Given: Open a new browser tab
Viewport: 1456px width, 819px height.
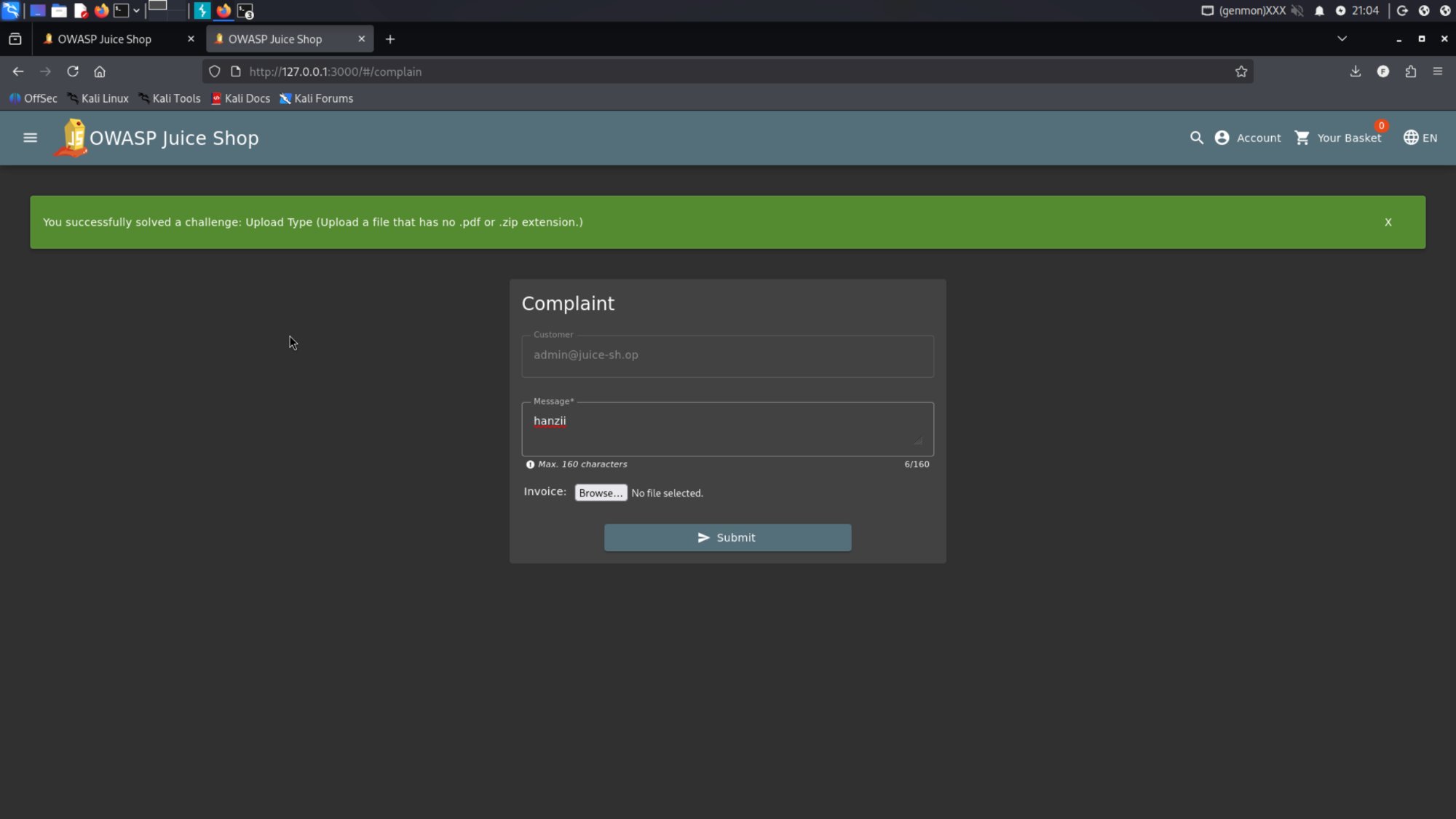Looking at the screenshot, I should 390,39.
